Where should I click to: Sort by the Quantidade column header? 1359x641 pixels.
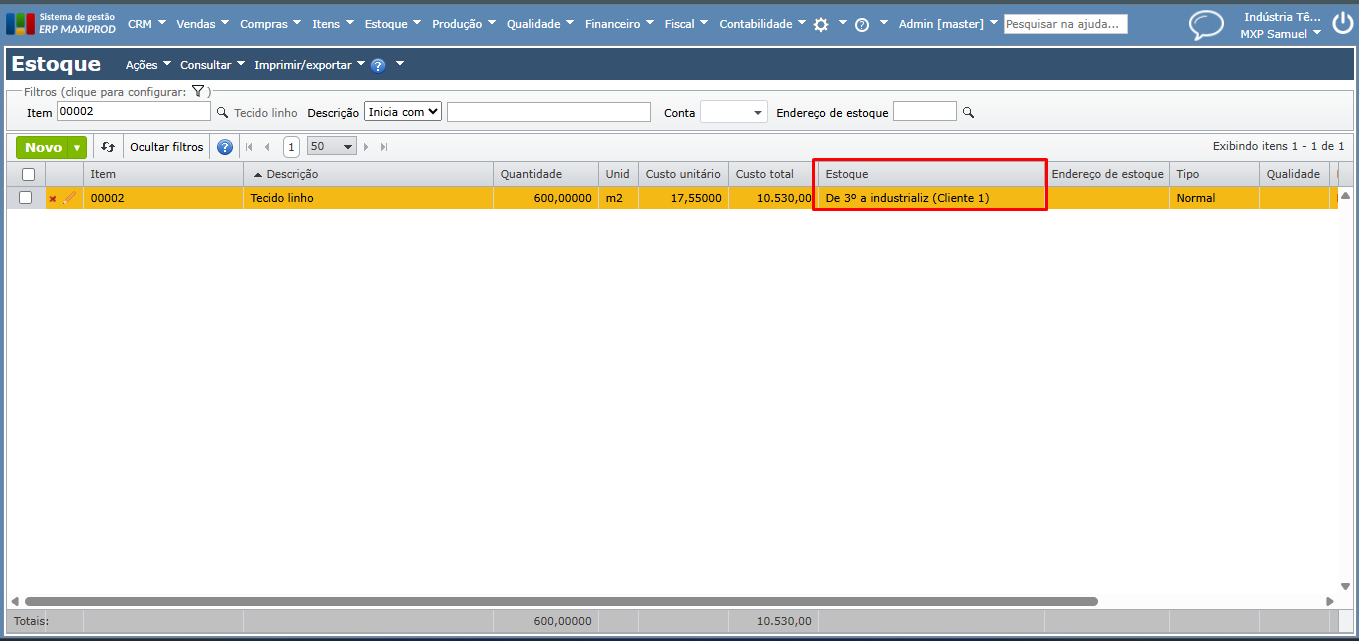pyautogui.click(x=545, y=174)
